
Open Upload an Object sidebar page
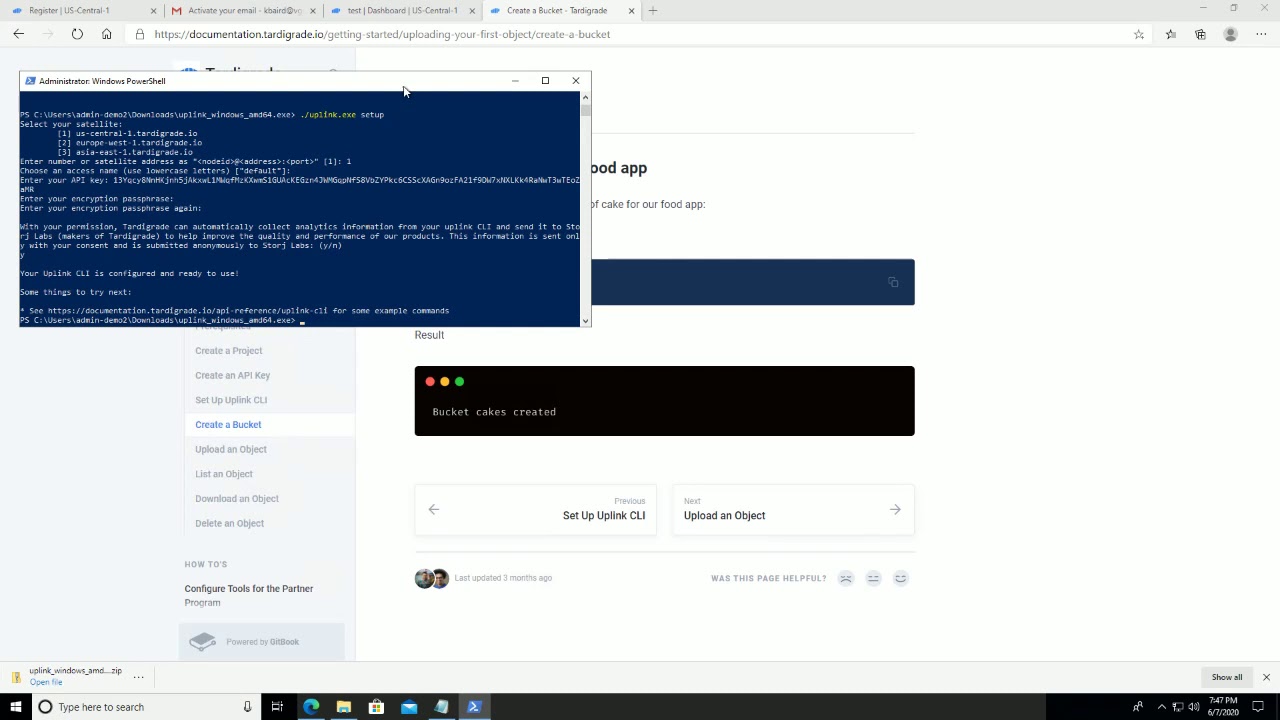231,449
